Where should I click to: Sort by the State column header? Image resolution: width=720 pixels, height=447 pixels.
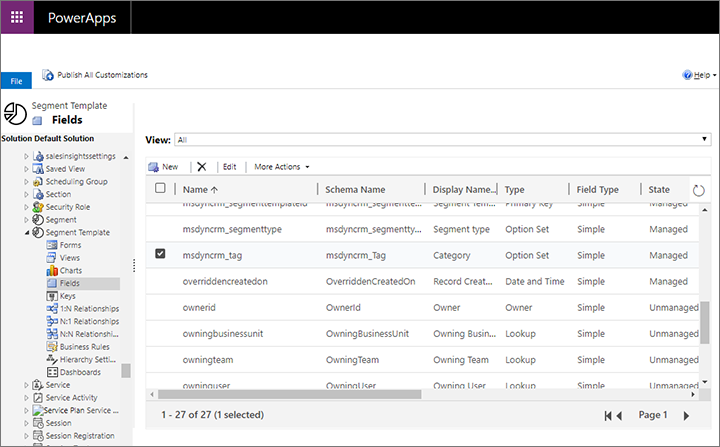[x=659, y=189]
